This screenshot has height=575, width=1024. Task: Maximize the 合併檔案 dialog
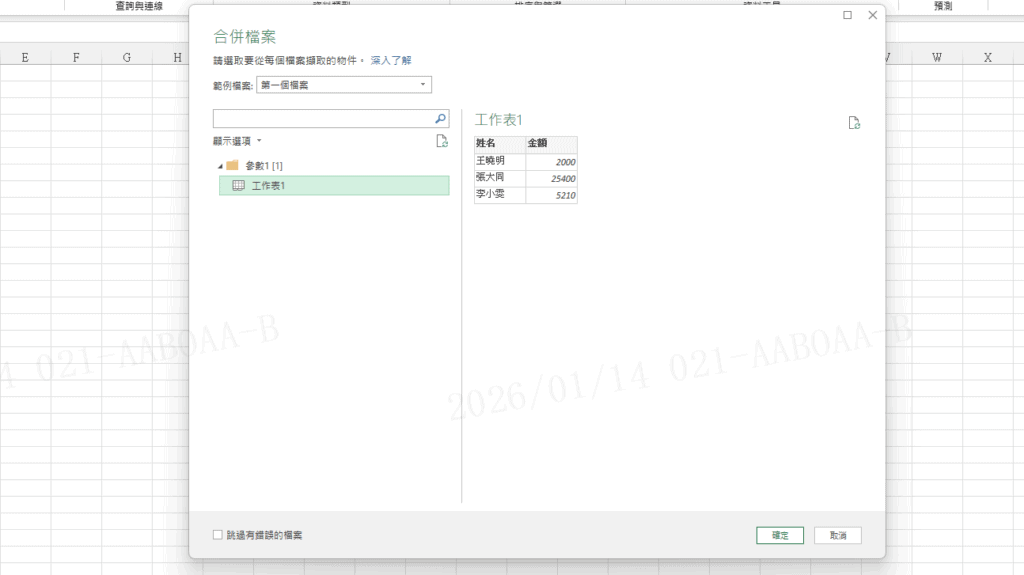click(x=848, y=15)
